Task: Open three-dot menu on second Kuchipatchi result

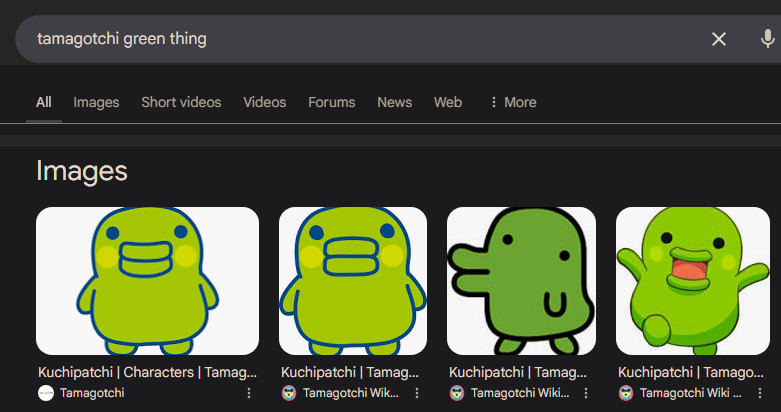Action: [x=417, y=393]
